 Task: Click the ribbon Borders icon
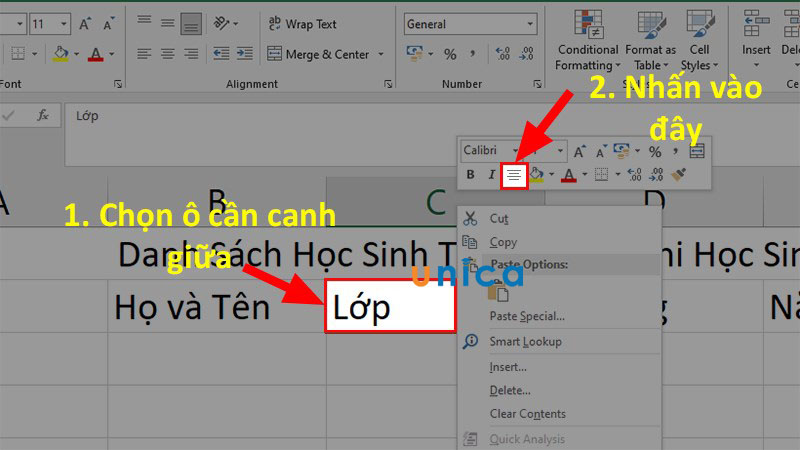pos(18,54)
